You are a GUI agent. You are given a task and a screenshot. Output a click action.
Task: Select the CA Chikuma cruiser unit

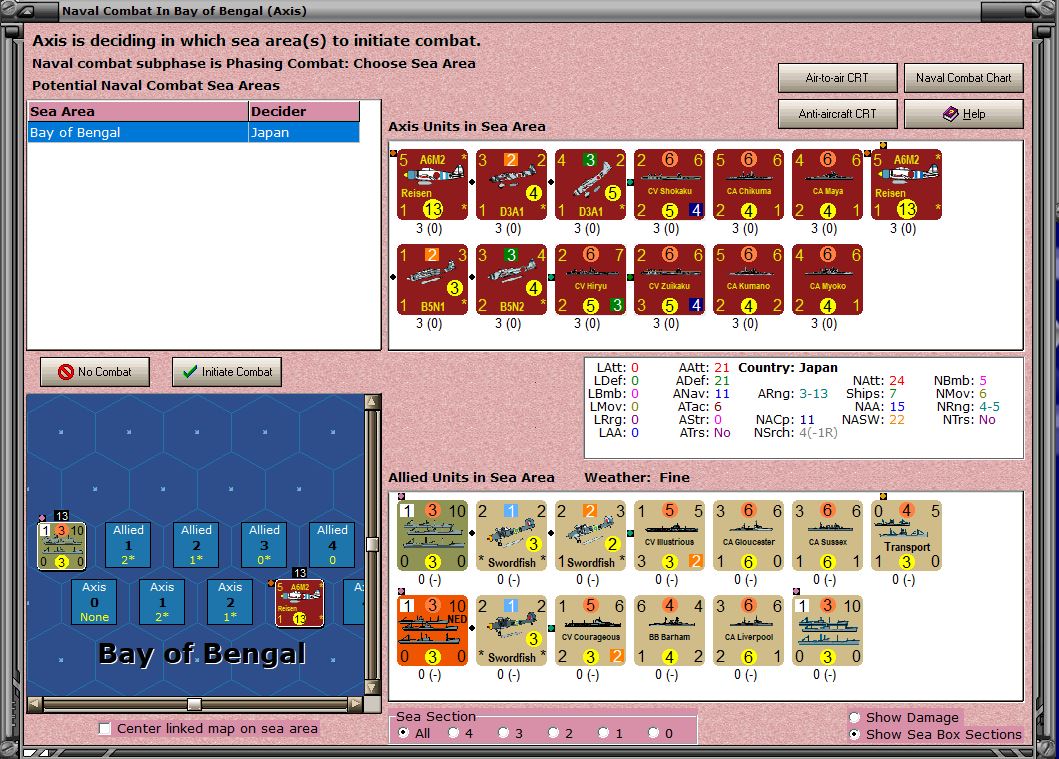click(x=748, y=184)
